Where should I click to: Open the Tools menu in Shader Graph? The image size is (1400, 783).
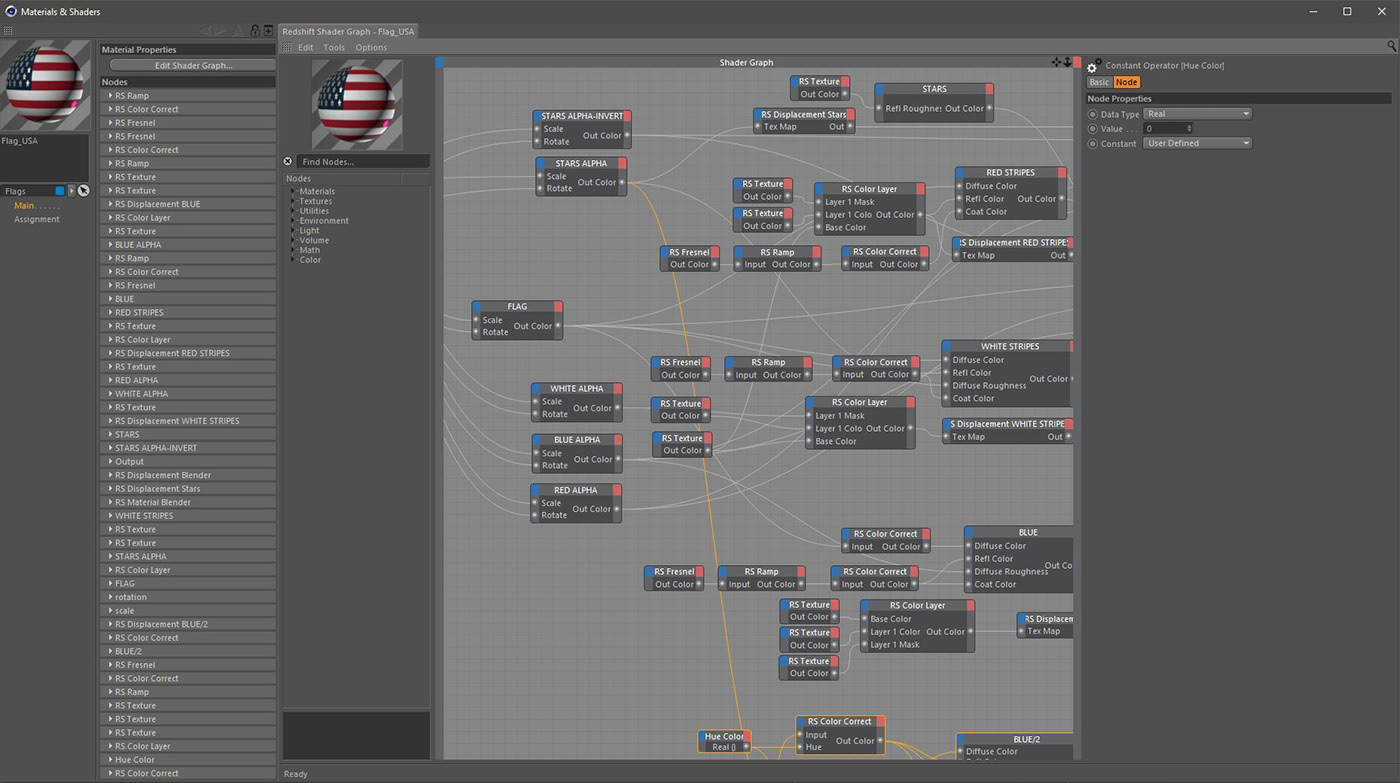tap(334, 47)
